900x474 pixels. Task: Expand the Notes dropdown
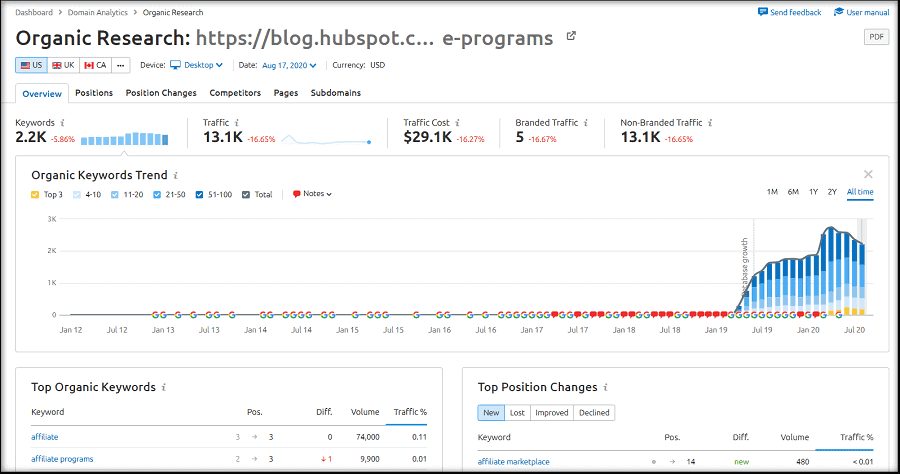(312, 194)
